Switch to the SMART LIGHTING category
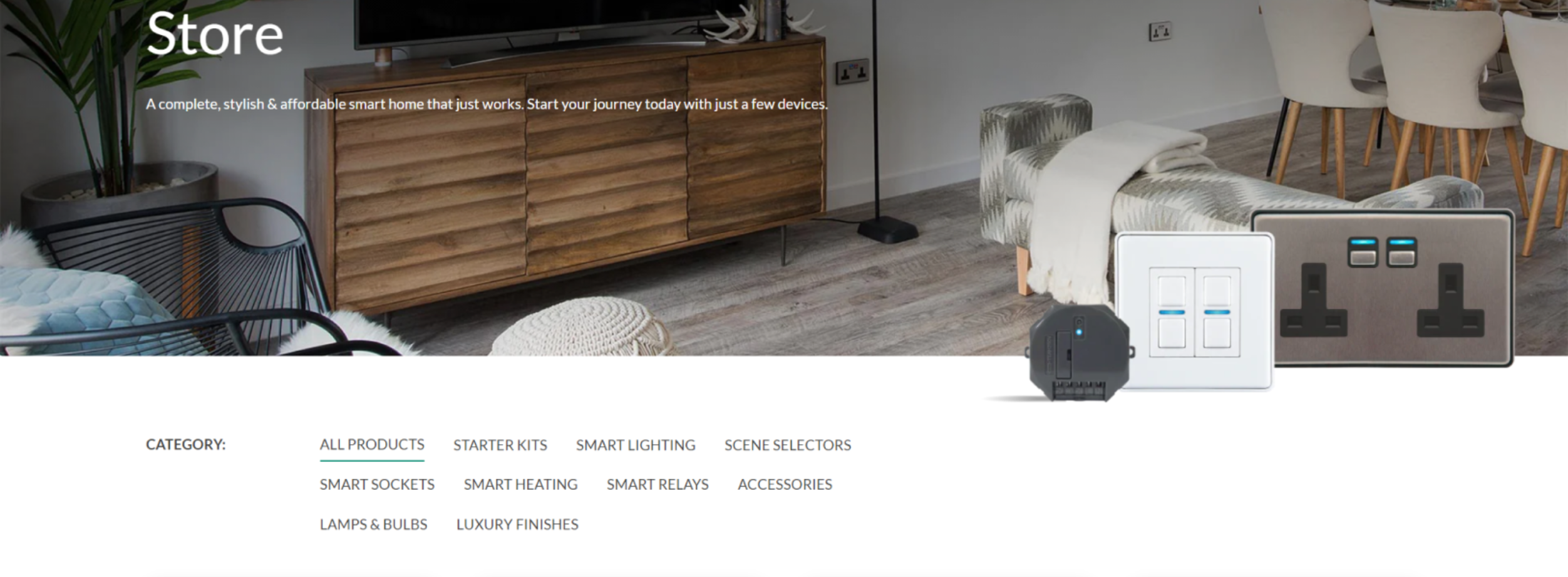This screenshot has width=1568, height=577. (636, 445)
